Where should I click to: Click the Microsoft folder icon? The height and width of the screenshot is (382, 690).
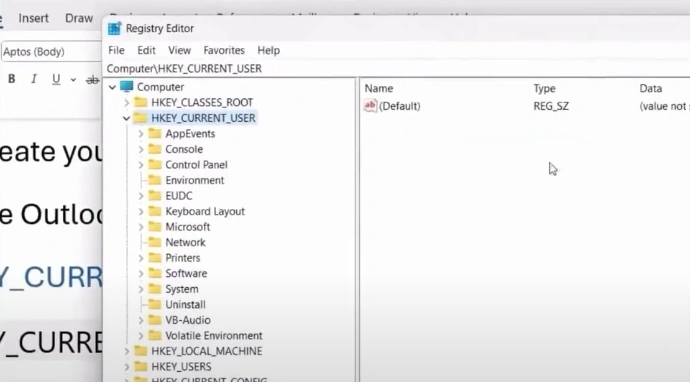pyautogui.click(x=154, y=226)
